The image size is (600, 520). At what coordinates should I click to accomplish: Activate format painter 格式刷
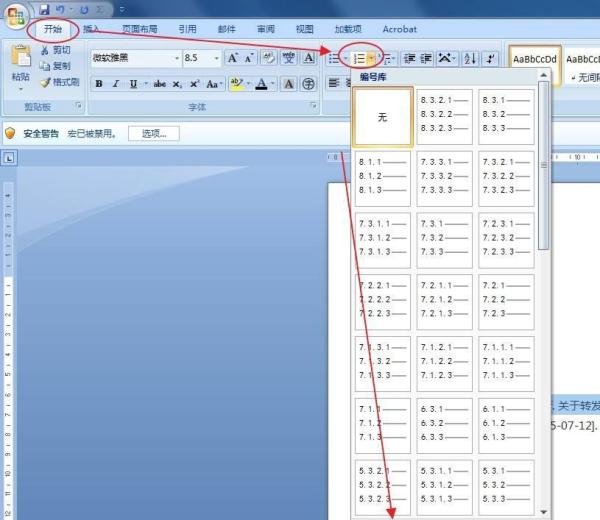coord(60,82)
